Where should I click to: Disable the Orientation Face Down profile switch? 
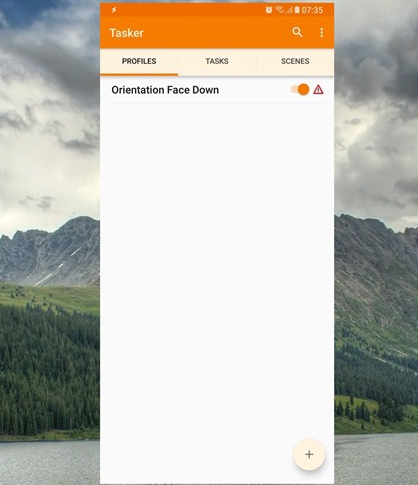(x=300, y=90)
